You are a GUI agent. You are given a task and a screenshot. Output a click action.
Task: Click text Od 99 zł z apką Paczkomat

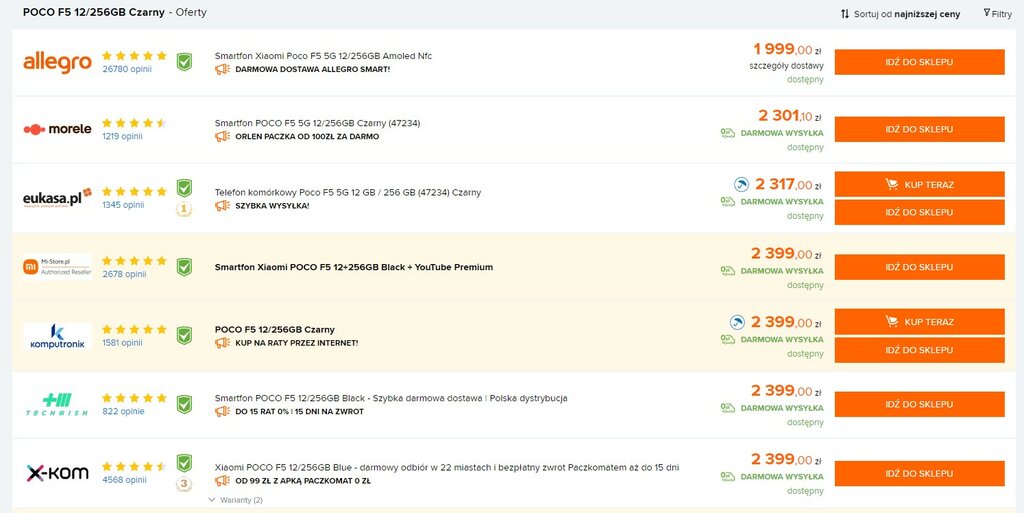[x=303, y=482]
